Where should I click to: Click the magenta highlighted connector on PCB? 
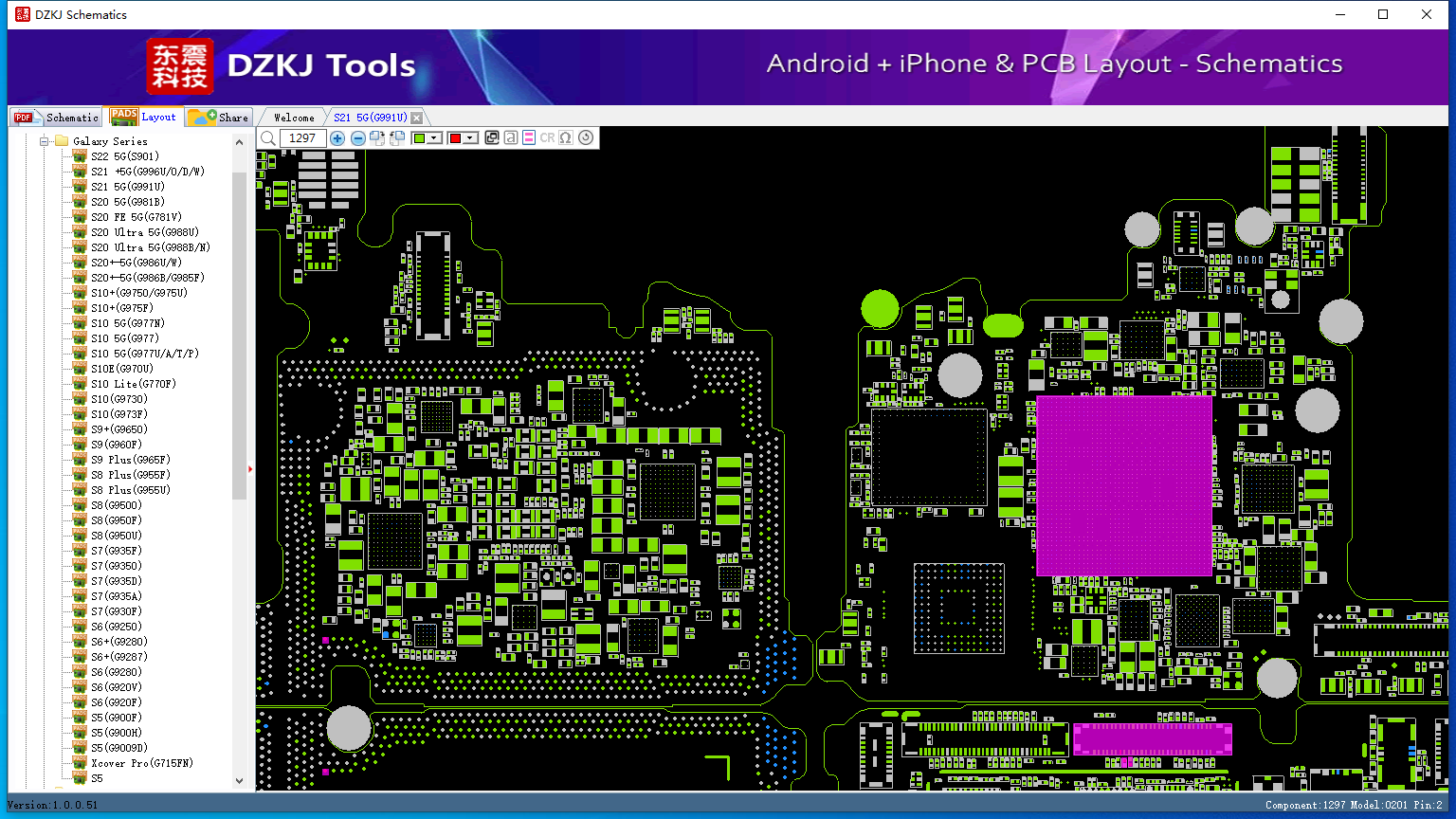click(x=1152, y=739)
